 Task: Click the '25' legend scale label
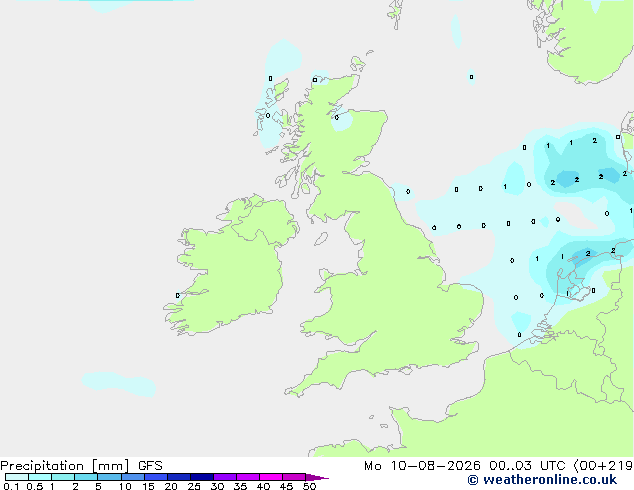pos(194,486)
